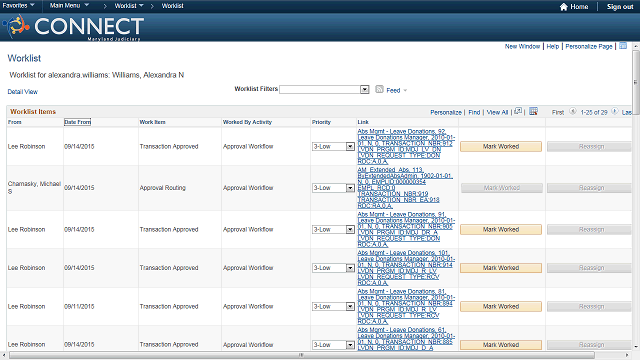Sort by Worked By Activity column header
Image resolution: width=640 pixels, height=360 pixels.
247,122
